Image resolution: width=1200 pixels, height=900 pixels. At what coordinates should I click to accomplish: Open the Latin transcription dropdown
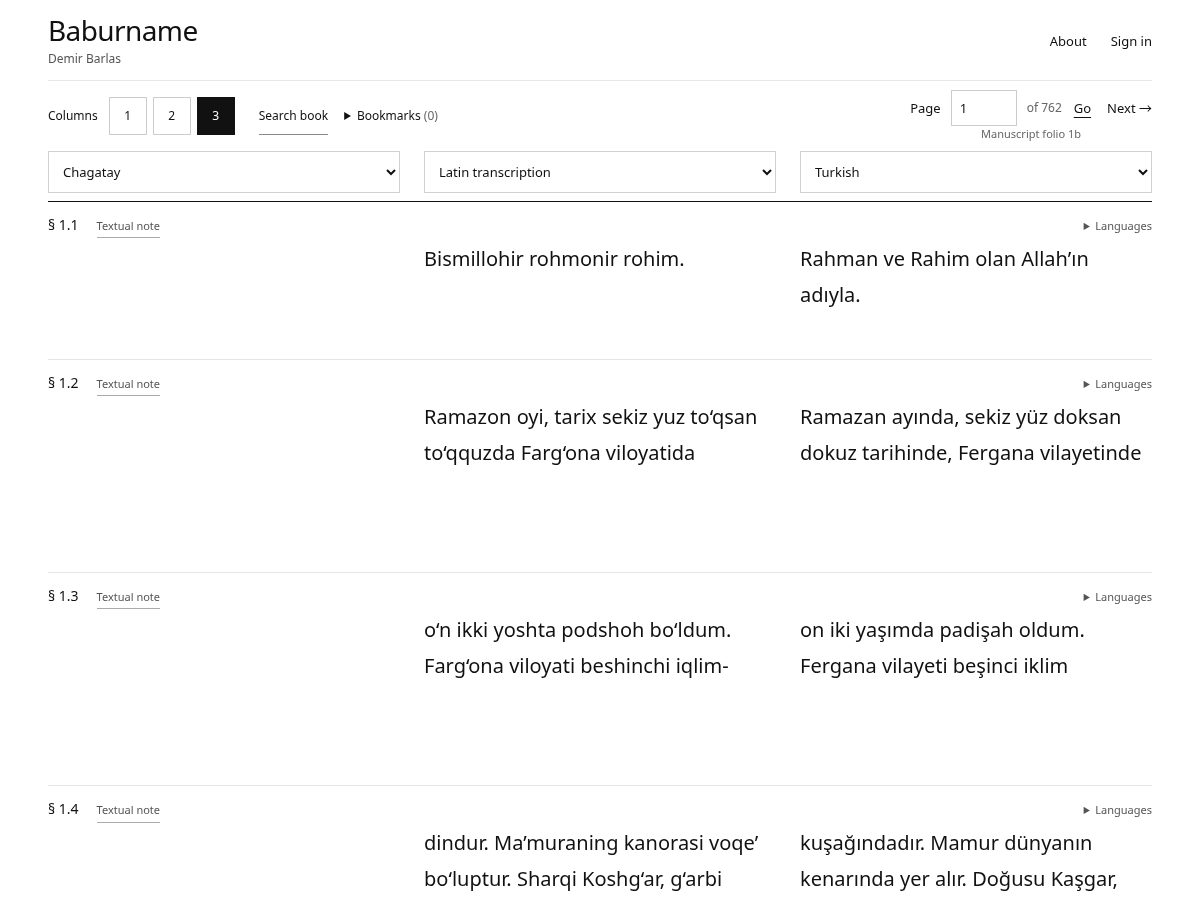click(600, 172)
